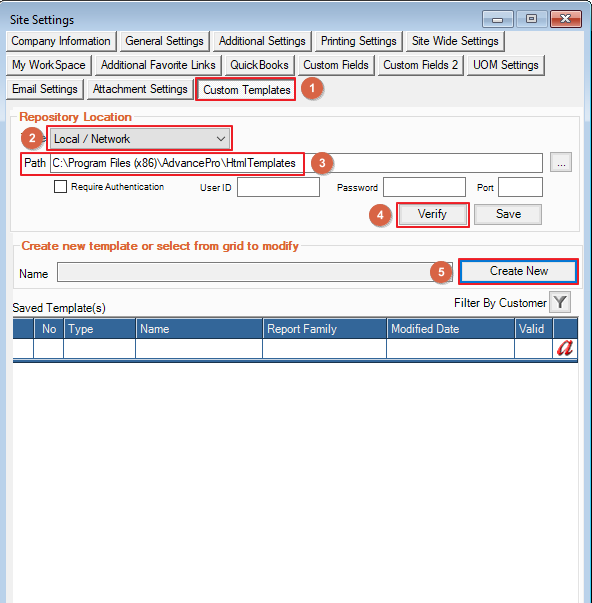This screenshot has height=603, width=592.
Task: Click the Filter By Customer funnel icon
Action: (560, 302)
